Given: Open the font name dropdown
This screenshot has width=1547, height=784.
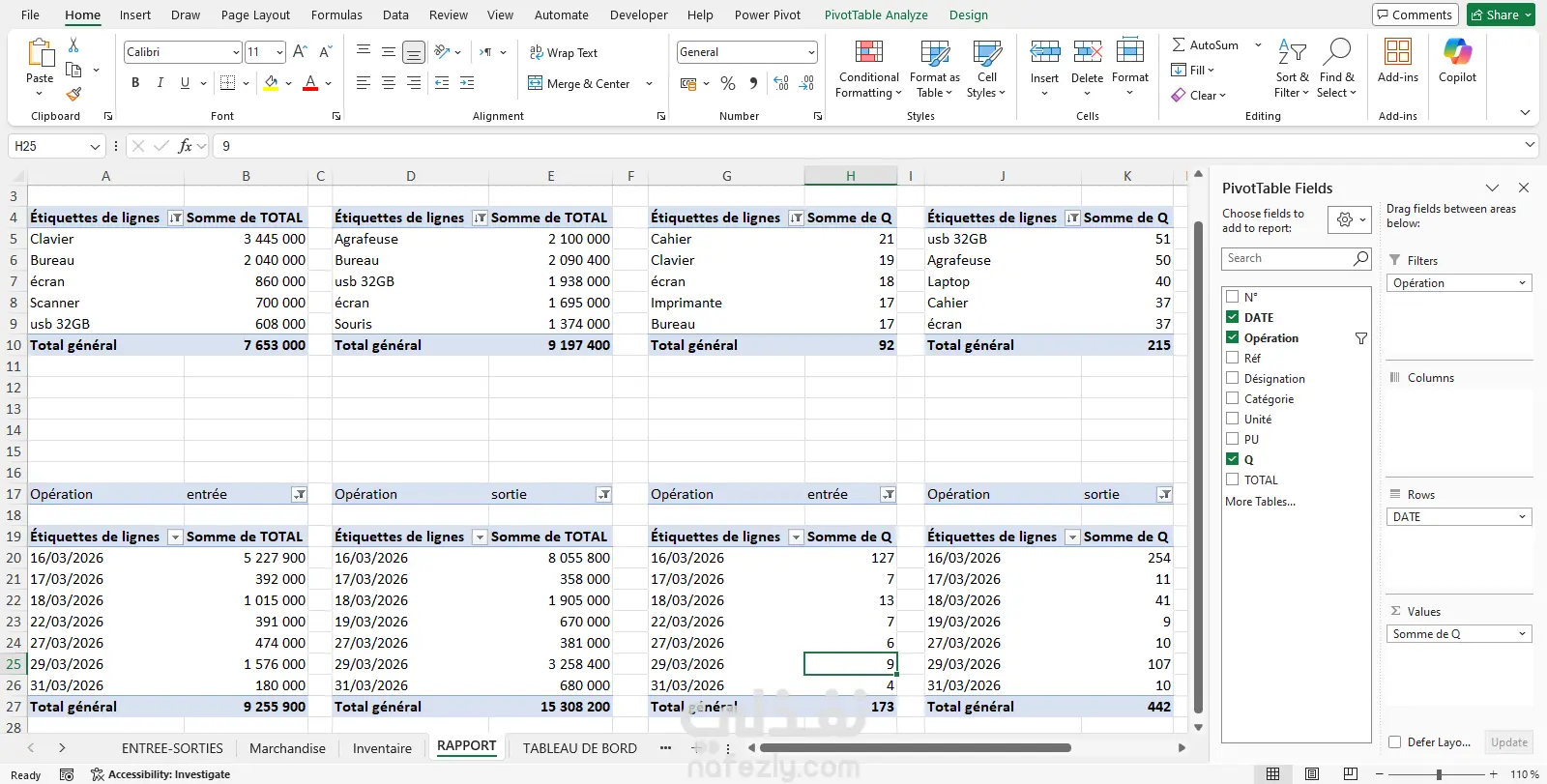Looking at the screenshot, I should click(236, 52).
